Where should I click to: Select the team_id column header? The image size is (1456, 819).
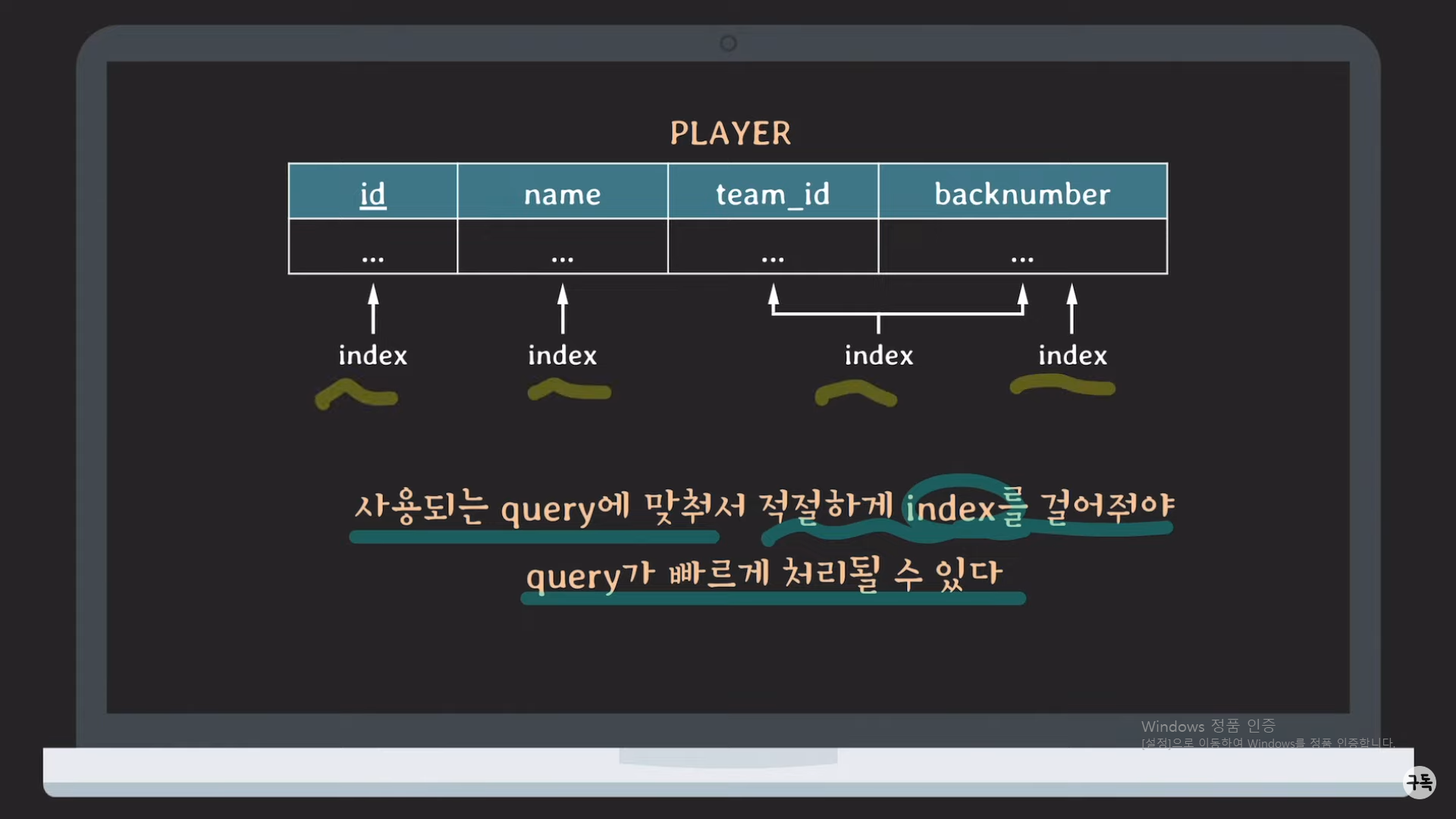[x=773, y=194]
